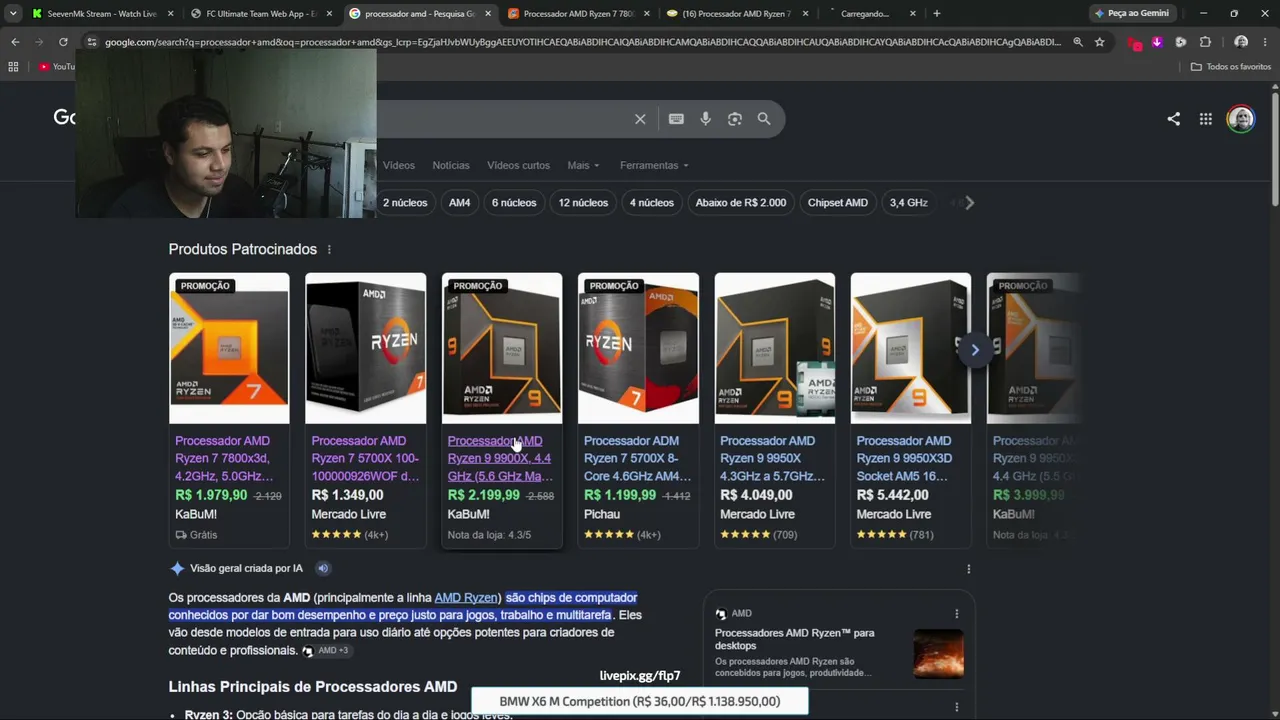Zoom the page via address bar magnifier
Image resolution: width=1280 pixels, height=720 pixels.
pos(1078,42)
